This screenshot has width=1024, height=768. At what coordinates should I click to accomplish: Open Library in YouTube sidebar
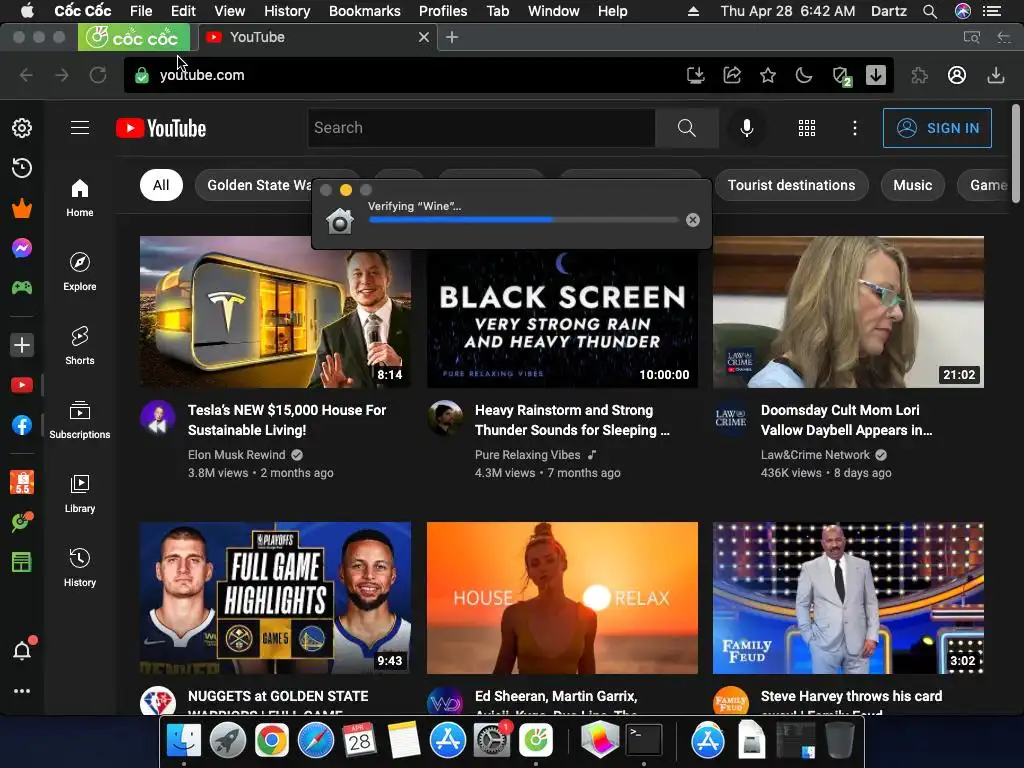pos(80,493)
